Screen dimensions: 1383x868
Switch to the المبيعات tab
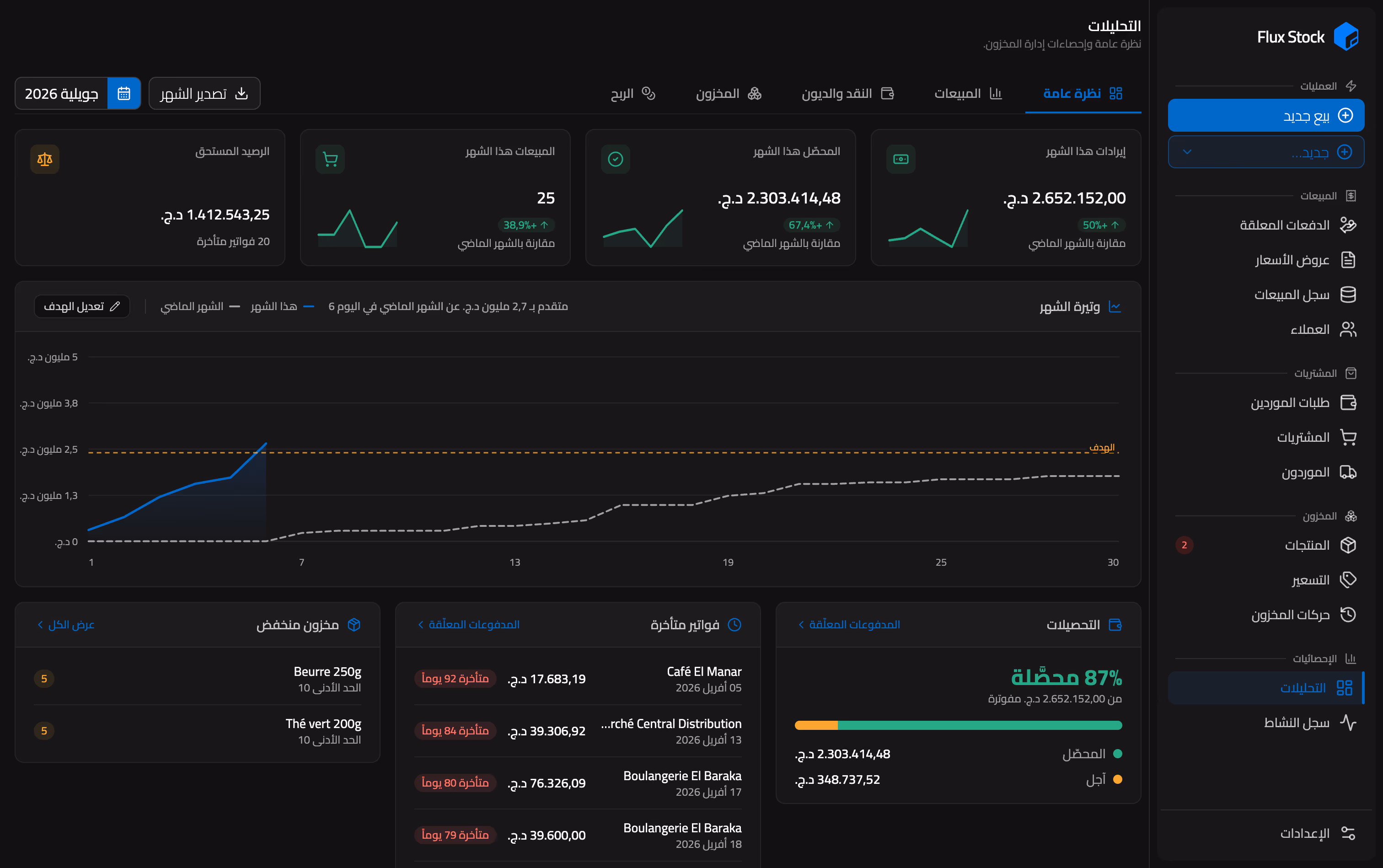pos(968,94)
